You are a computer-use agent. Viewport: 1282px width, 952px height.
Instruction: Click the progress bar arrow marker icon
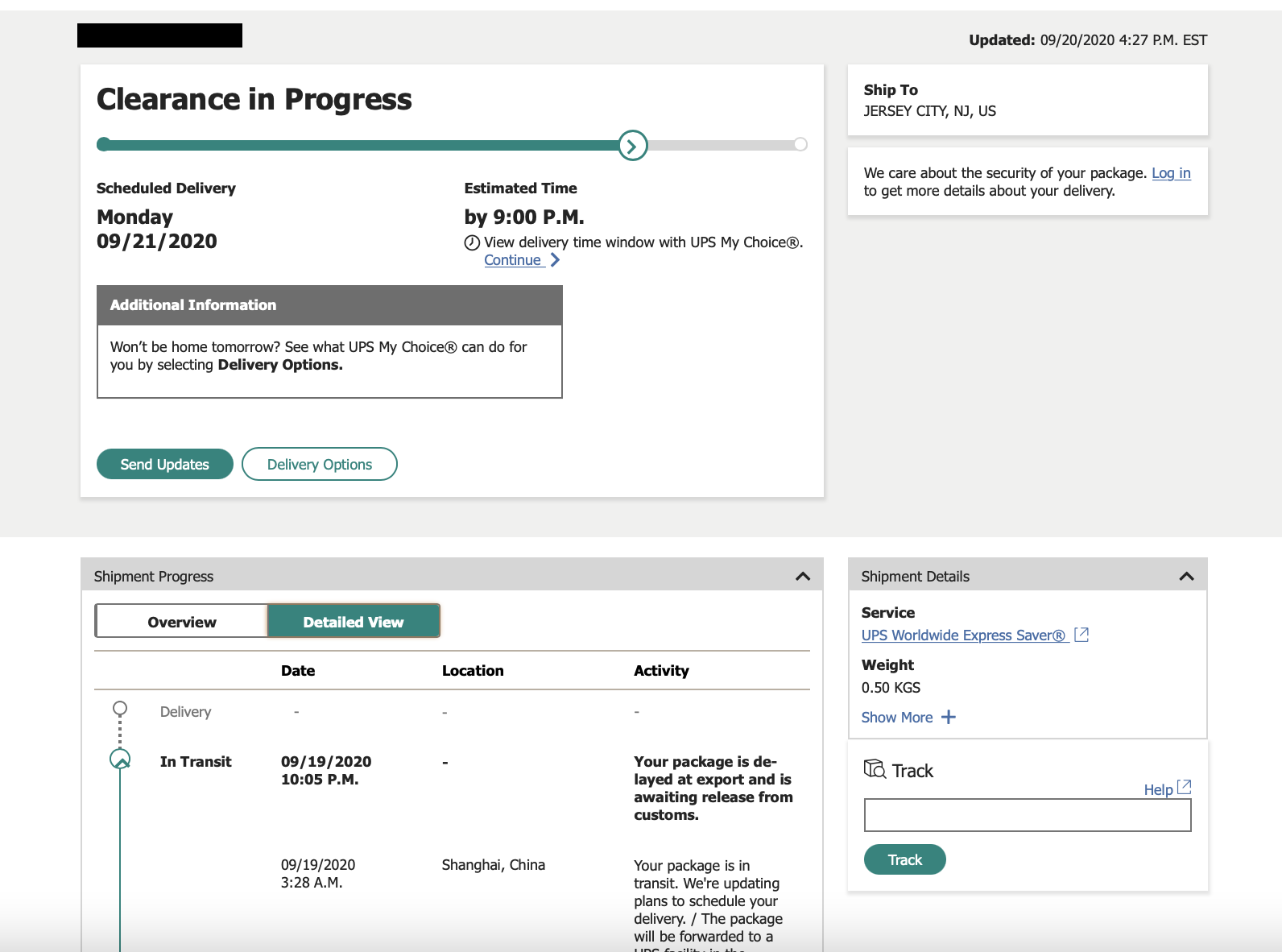point(633,146)
